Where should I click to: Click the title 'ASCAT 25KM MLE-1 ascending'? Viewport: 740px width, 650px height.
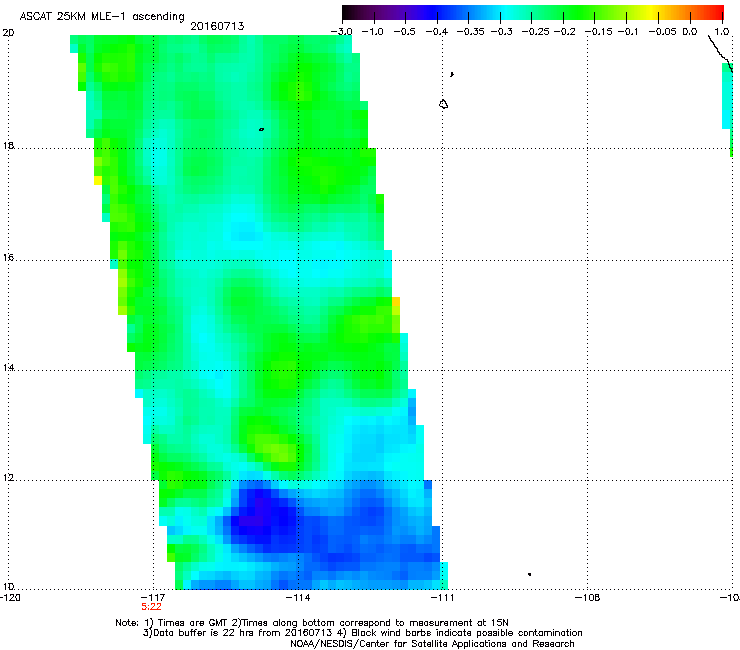click(x=102, y=17)
